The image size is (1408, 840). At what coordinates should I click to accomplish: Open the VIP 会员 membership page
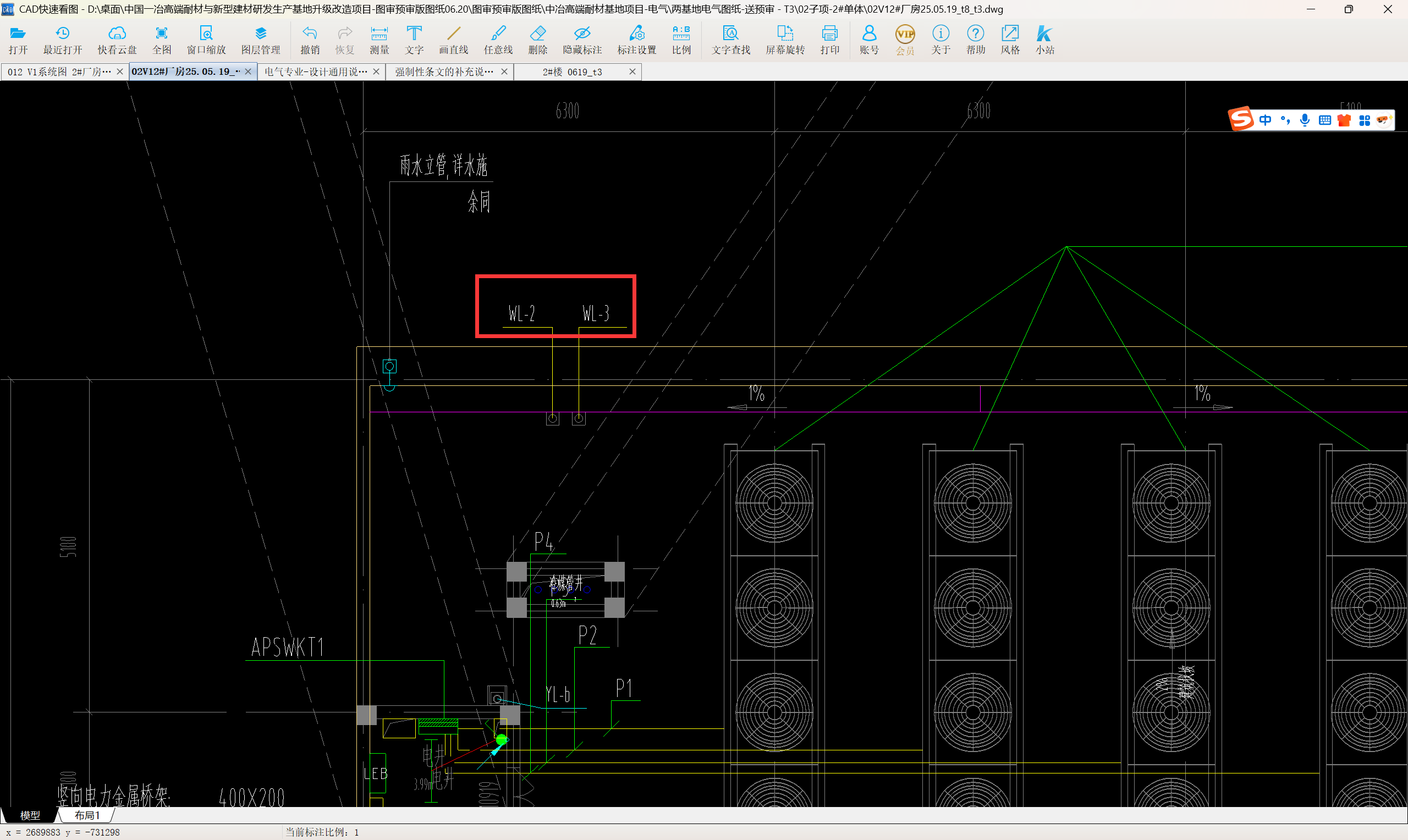(905, 40)
